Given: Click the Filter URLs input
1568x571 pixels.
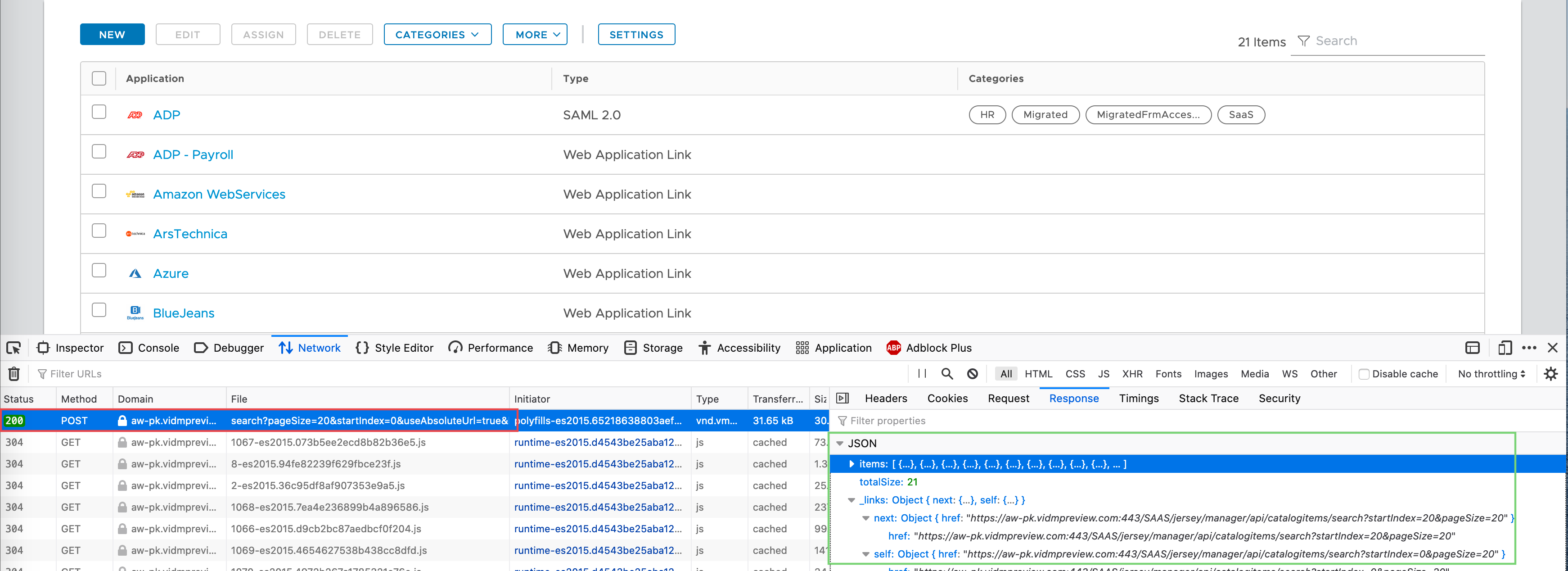Looking at the screenshot, I should pyautogui.click(x=469, y=374).
